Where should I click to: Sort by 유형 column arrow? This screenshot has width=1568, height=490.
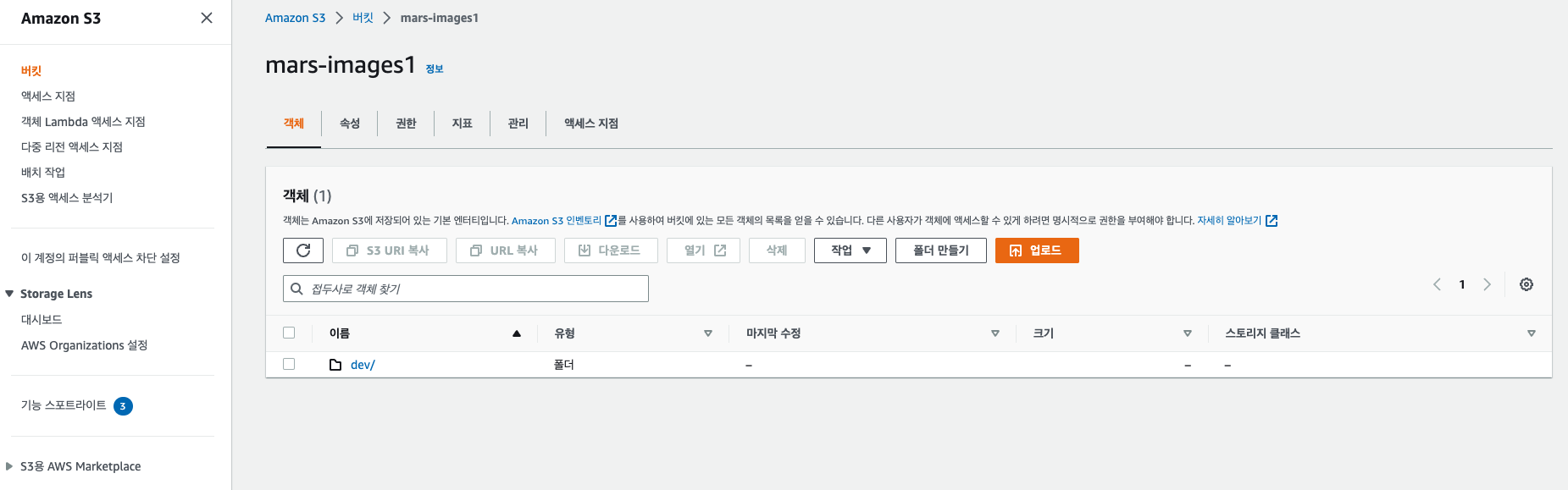click(x=708, y=333)
